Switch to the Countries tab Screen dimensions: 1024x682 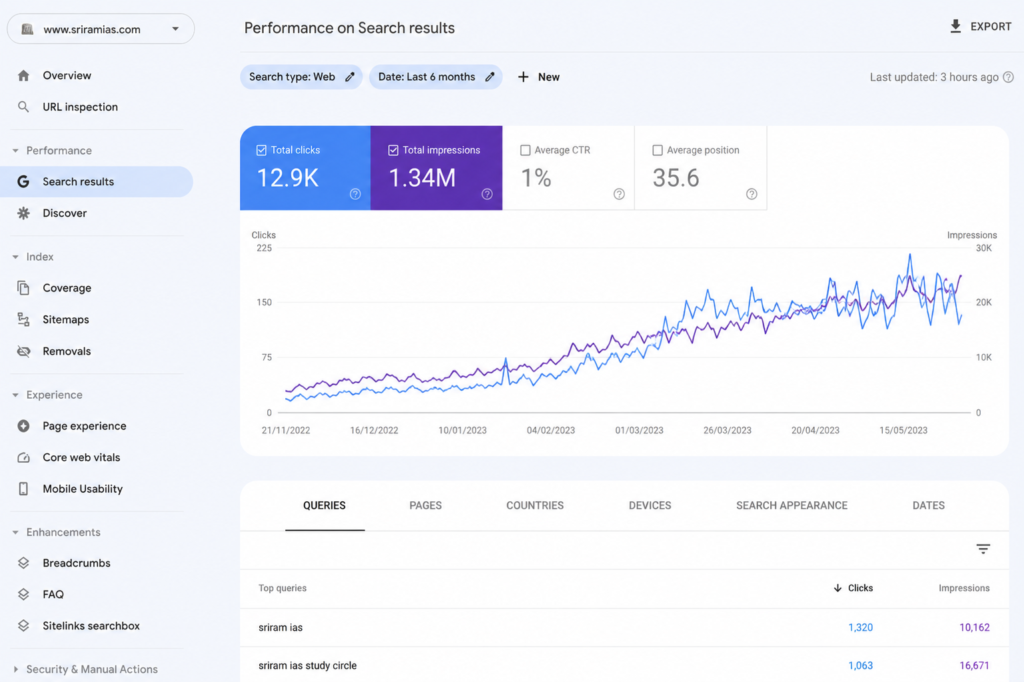coord(535,506)
